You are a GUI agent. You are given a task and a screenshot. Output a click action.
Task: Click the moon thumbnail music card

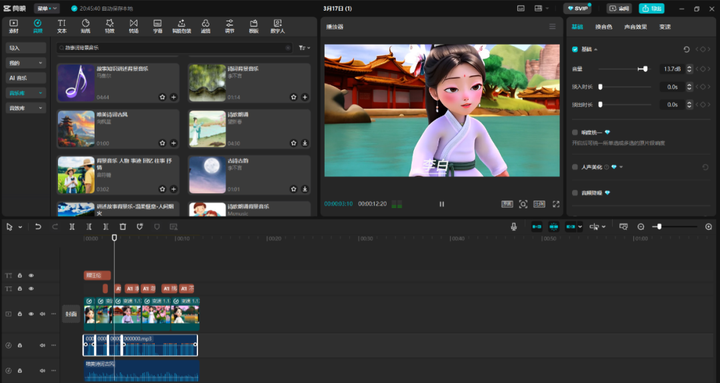[249, 175]
